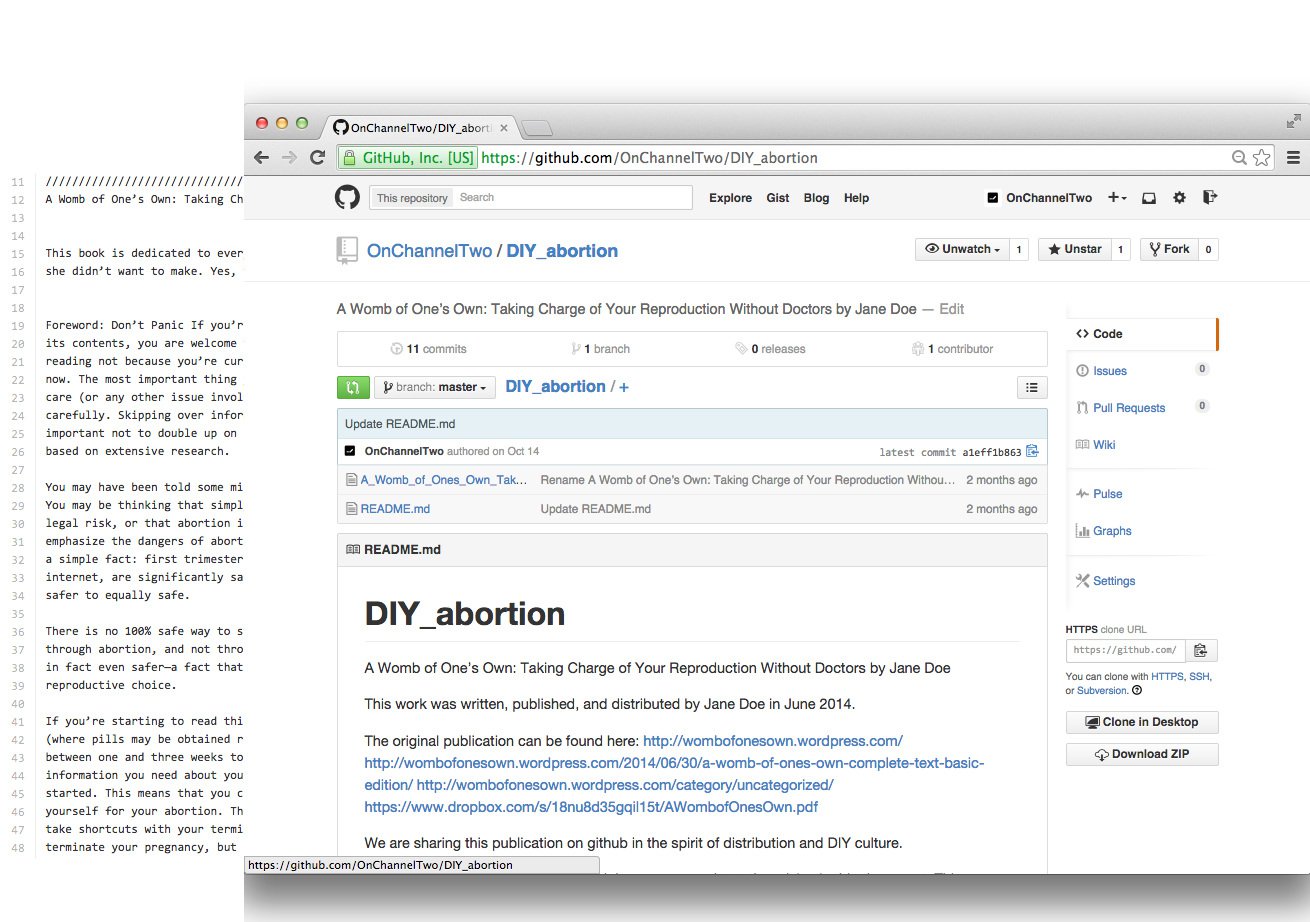1310x922 pixels.
Task: Copy the clone URL to clipboard
Action: 1200,650
